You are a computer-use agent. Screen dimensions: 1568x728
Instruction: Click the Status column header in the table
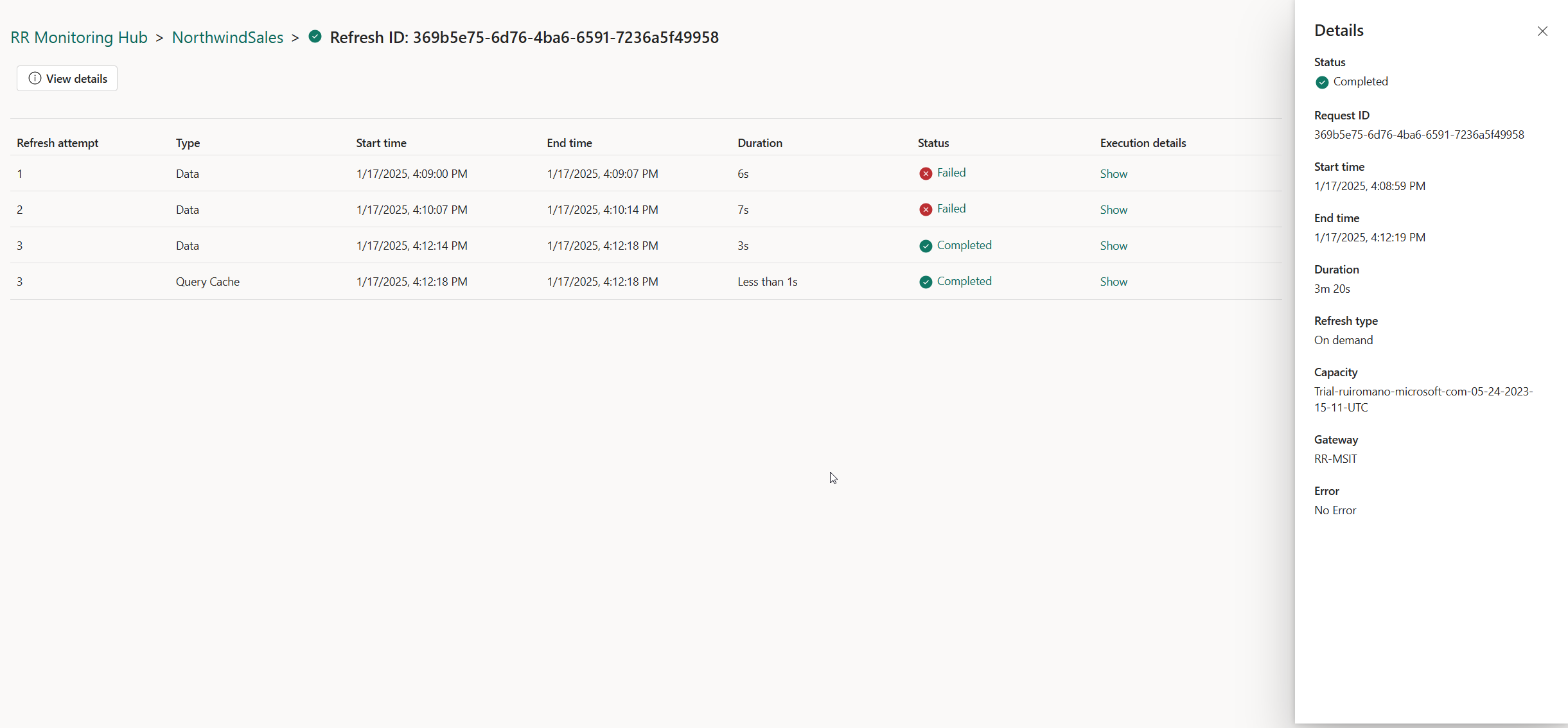(x=933, y=143)
